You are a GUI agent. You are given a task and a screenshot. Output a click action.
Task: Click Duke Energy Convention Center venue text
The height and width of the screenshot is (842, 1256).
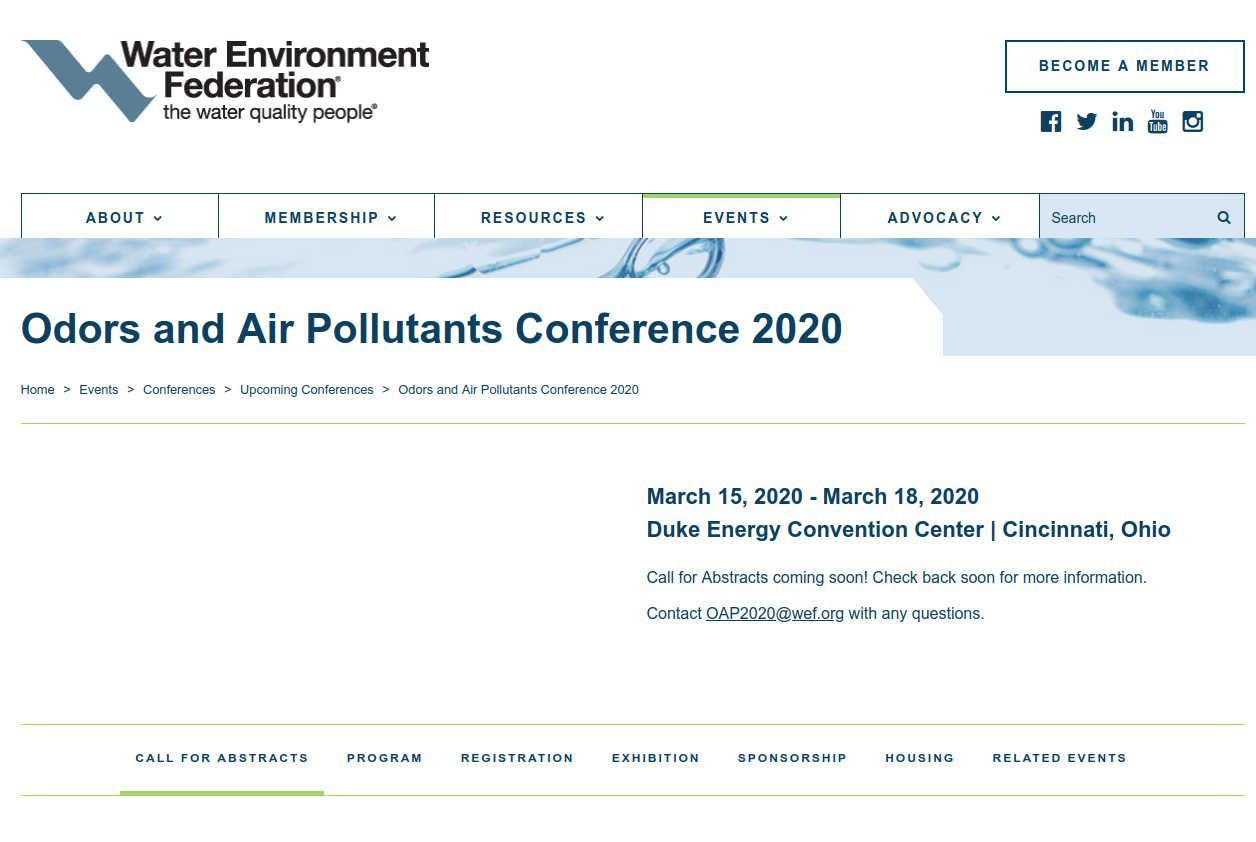coord(815,530)
